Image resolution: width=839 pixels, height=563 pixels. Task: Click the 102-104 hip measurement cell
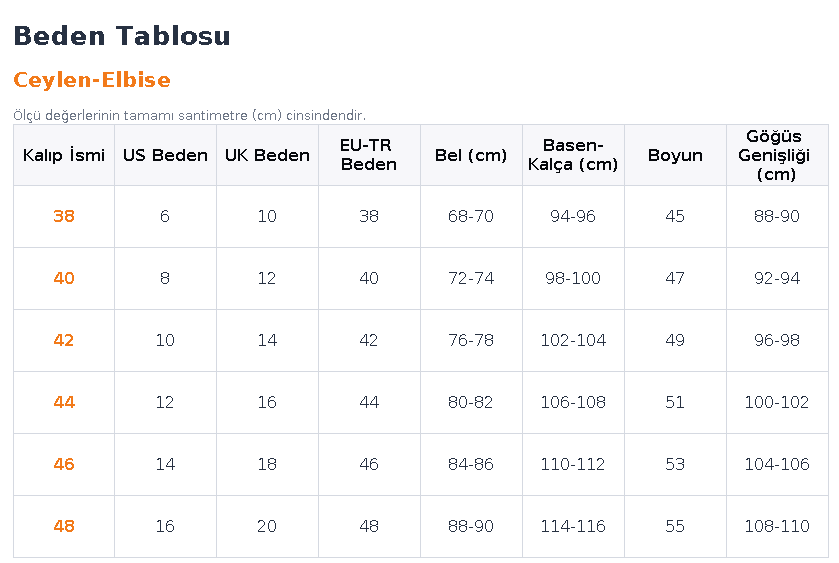573,340
